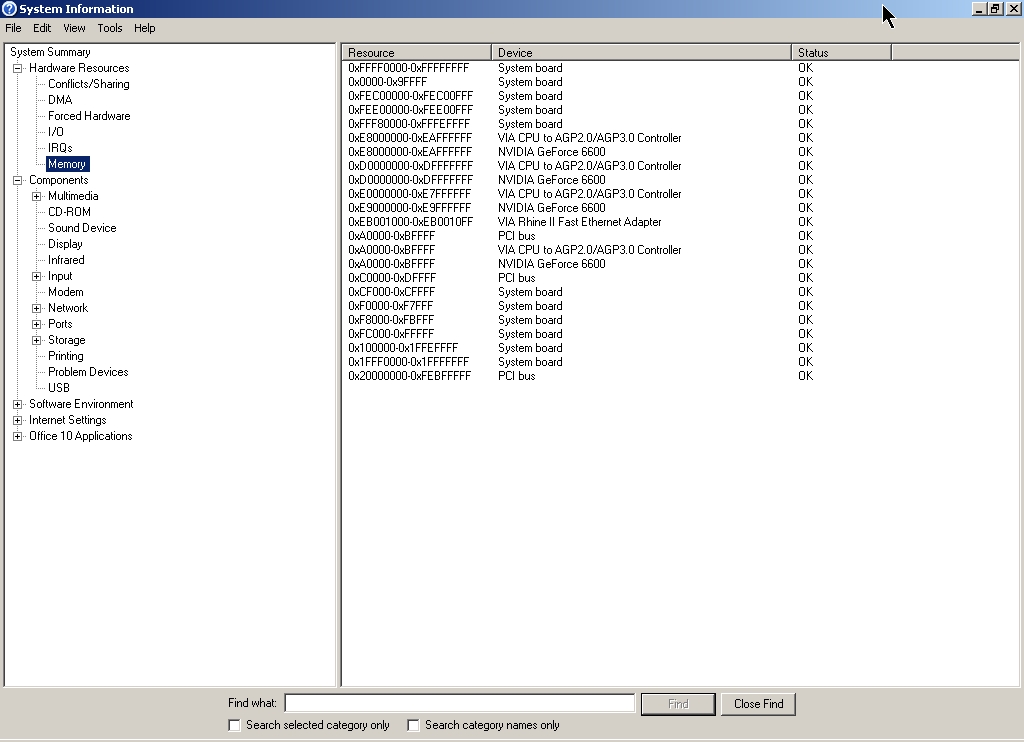This screenshot has width=1024, height=742.
Task: Sort by the Device column header
Action: pyautogui.click(x=641, y=53)
